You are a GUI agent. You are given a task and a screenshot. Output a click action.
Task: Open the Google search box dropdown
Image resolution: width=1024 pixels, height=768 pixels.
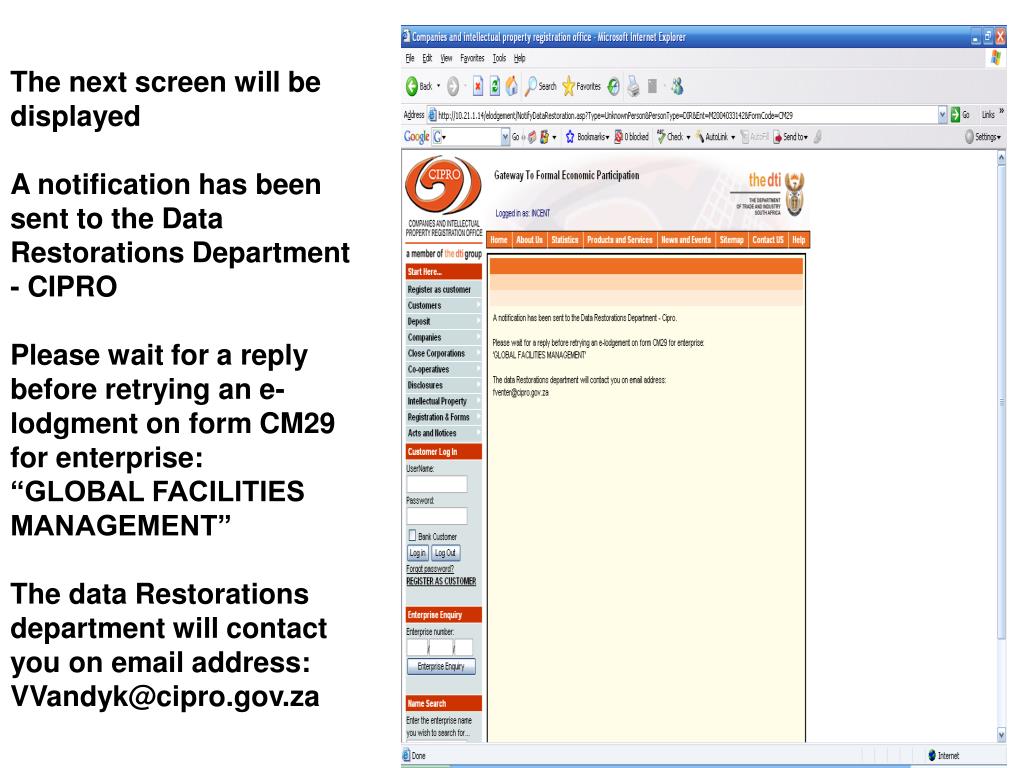[505, 136]
